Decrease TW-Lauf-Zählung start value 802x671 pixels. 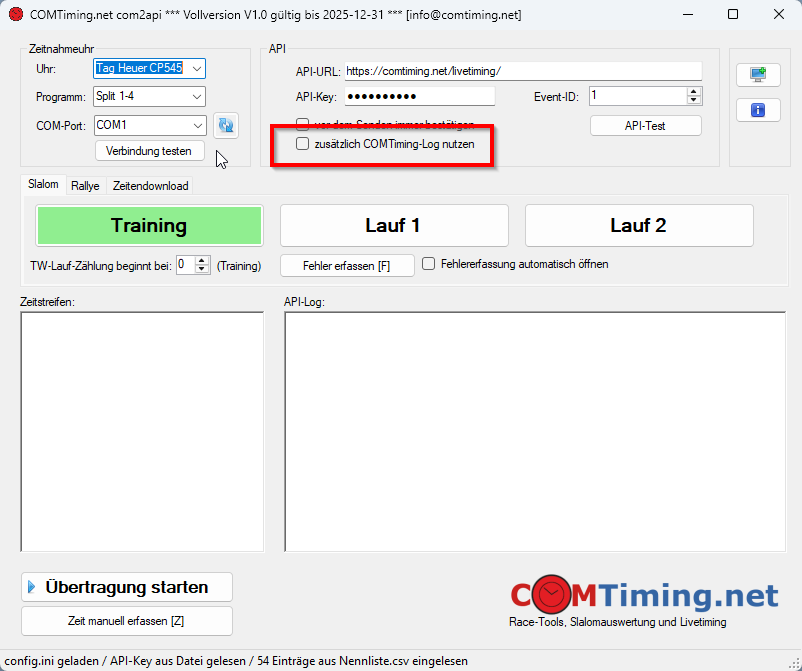(x=202, y=269)
